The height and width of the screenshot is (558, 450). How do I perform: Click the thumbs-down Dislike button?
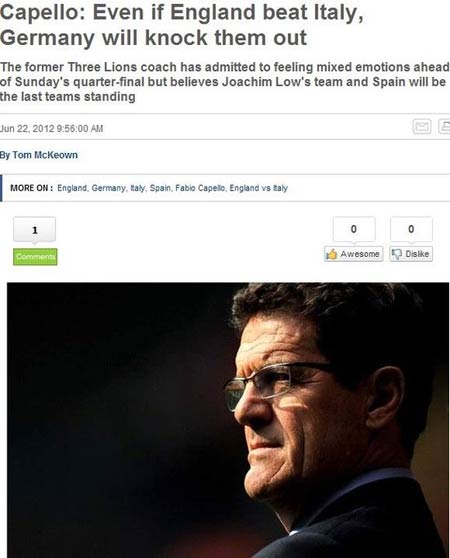click(x=411, y=254)
